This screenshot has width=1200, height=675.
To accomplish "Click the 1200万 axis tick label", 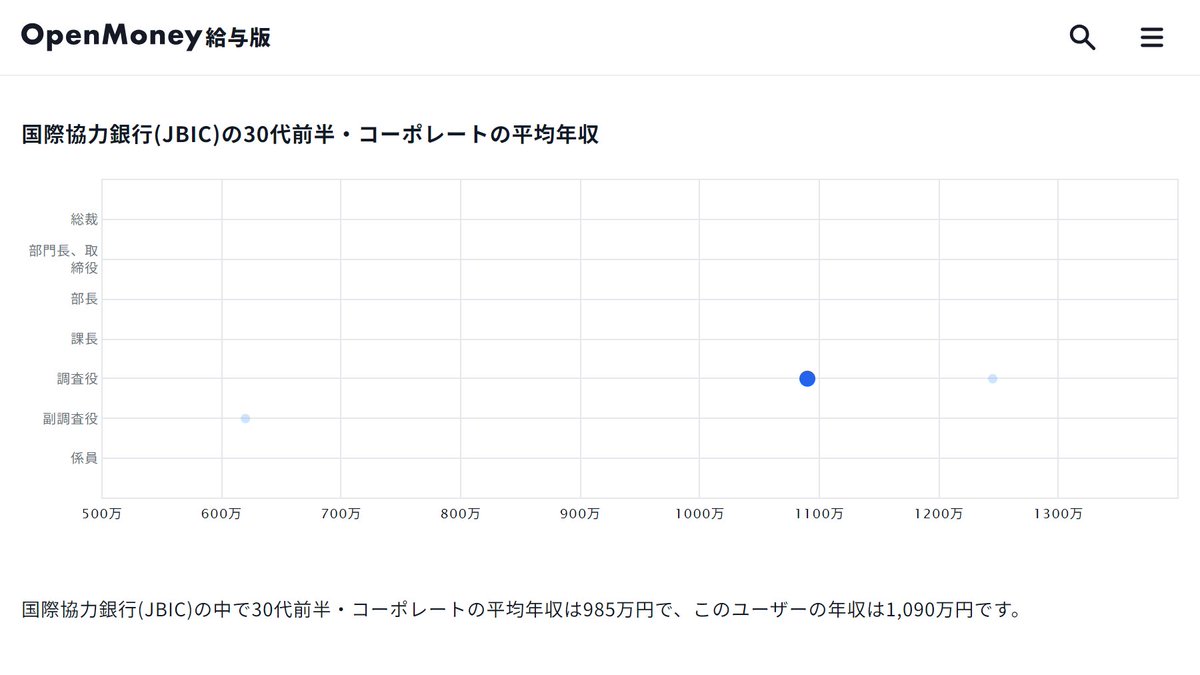I will (x=938, y=514).
